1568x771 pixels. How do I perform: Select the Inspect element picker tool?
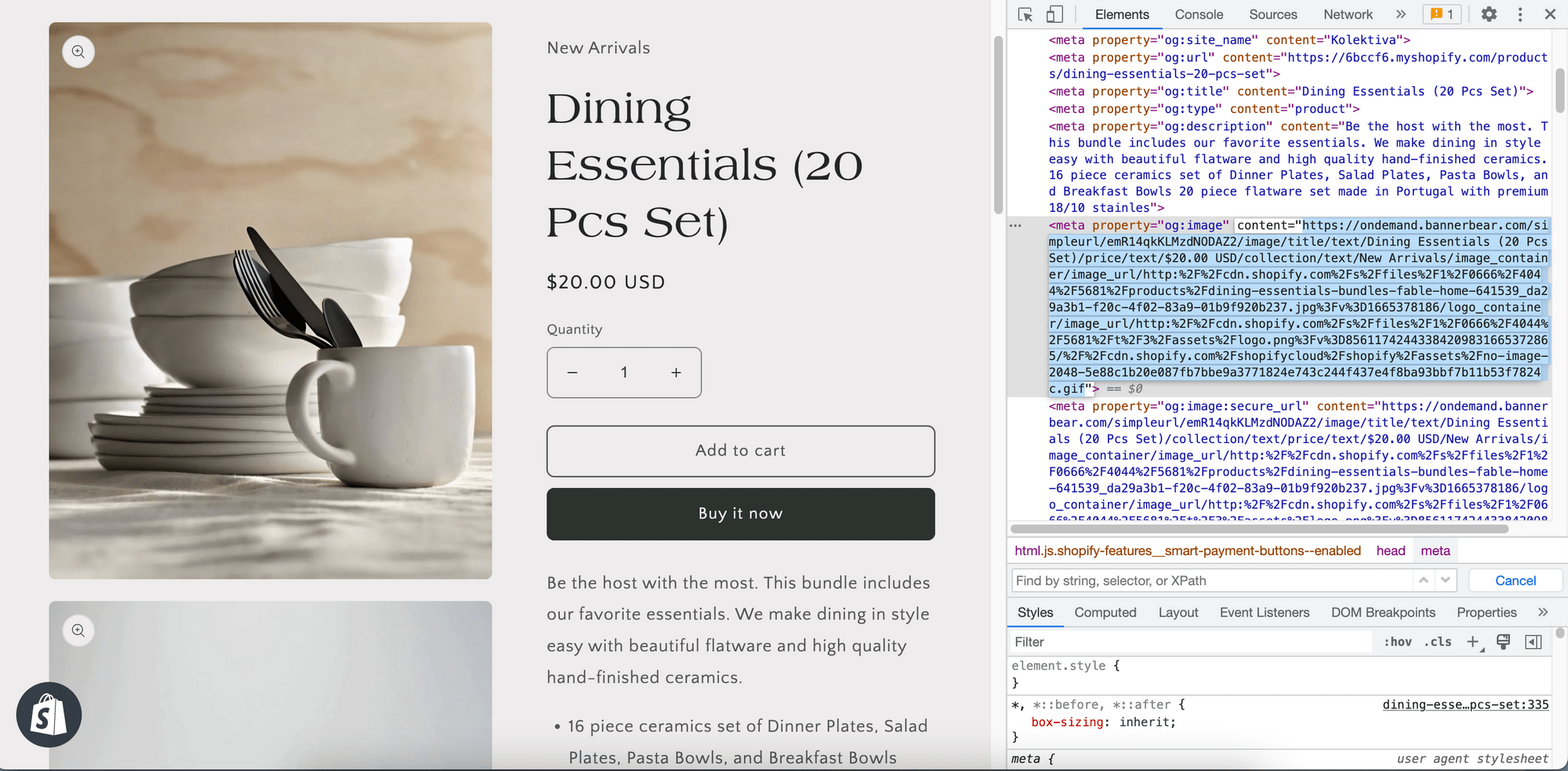click(1025, 14)
